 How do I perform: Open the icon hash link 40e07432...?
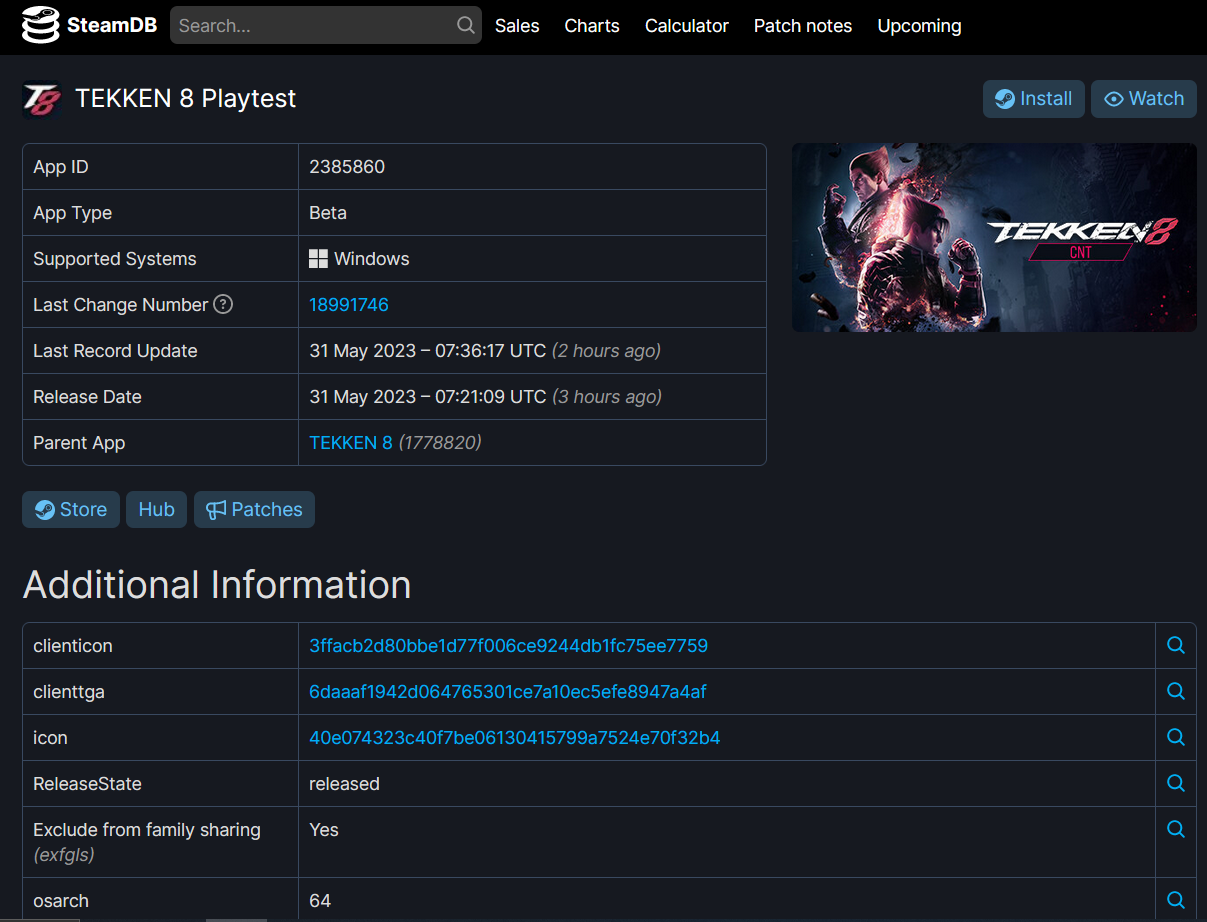[515, 738]
